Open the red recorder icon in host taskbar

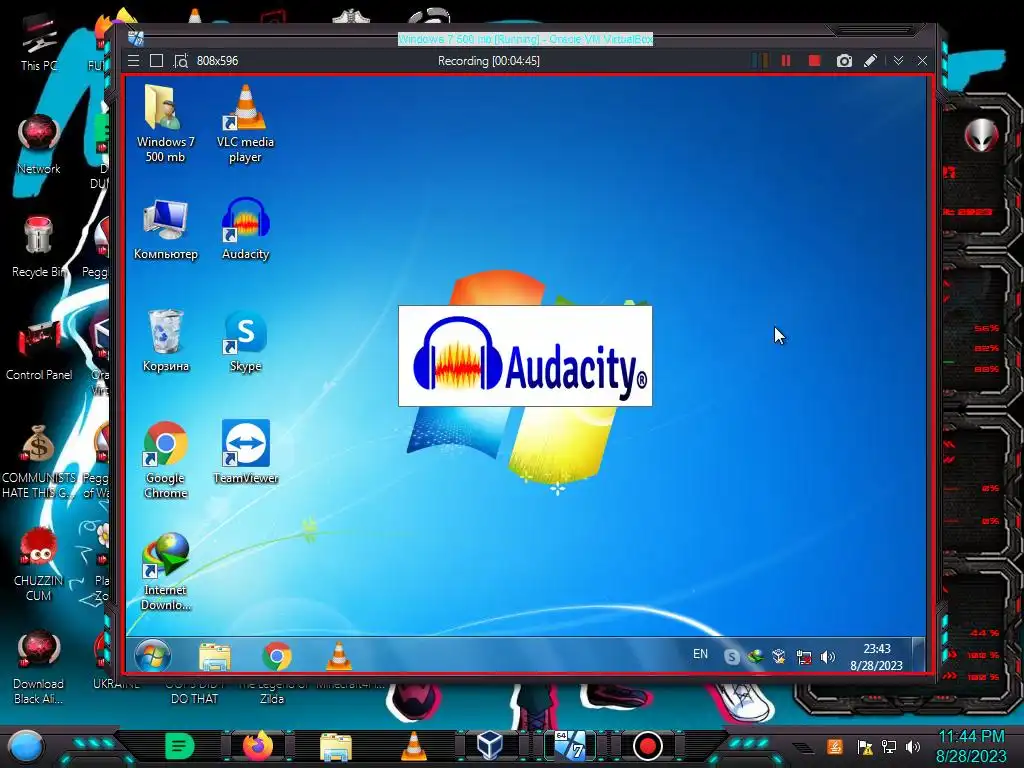coord(648,746)
